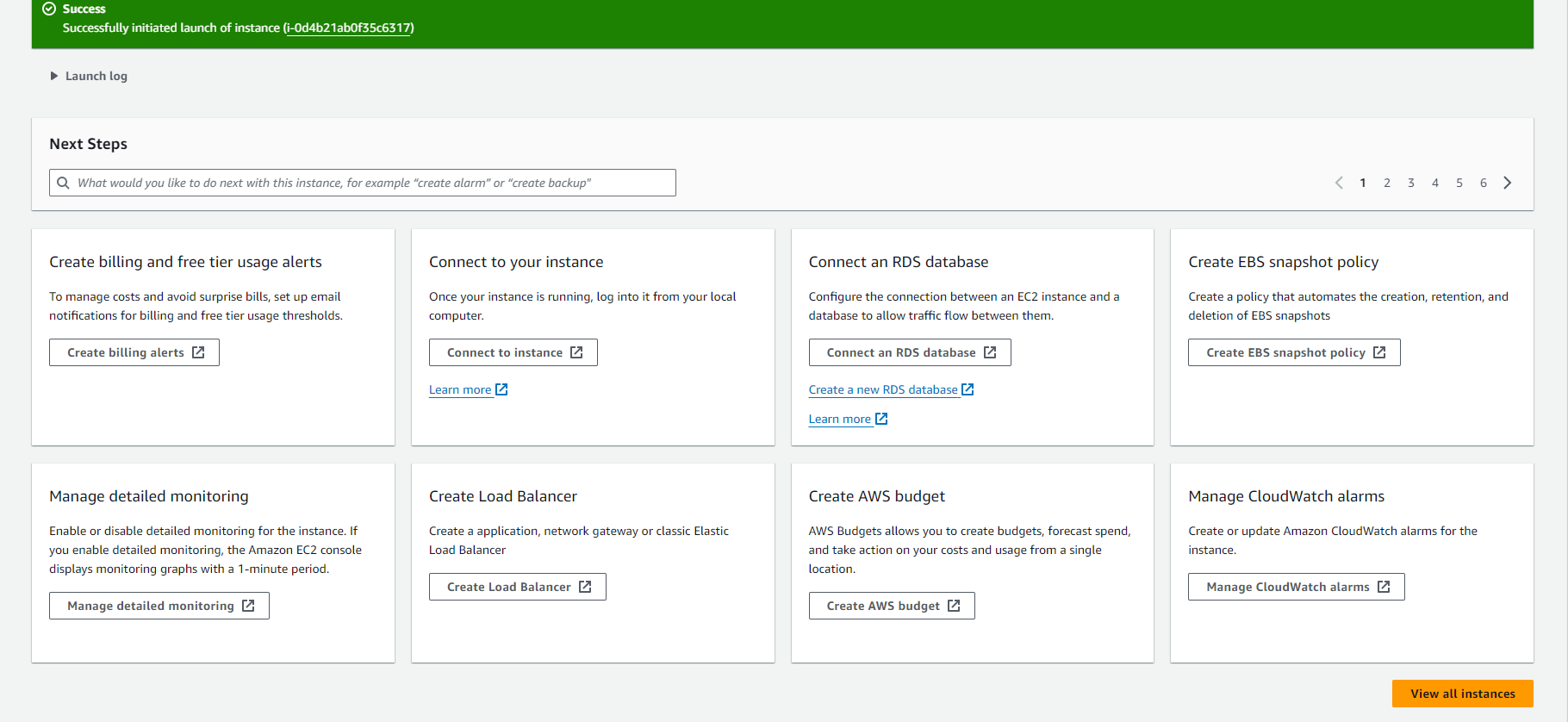Open the launched instance ID link

point(349,28)
